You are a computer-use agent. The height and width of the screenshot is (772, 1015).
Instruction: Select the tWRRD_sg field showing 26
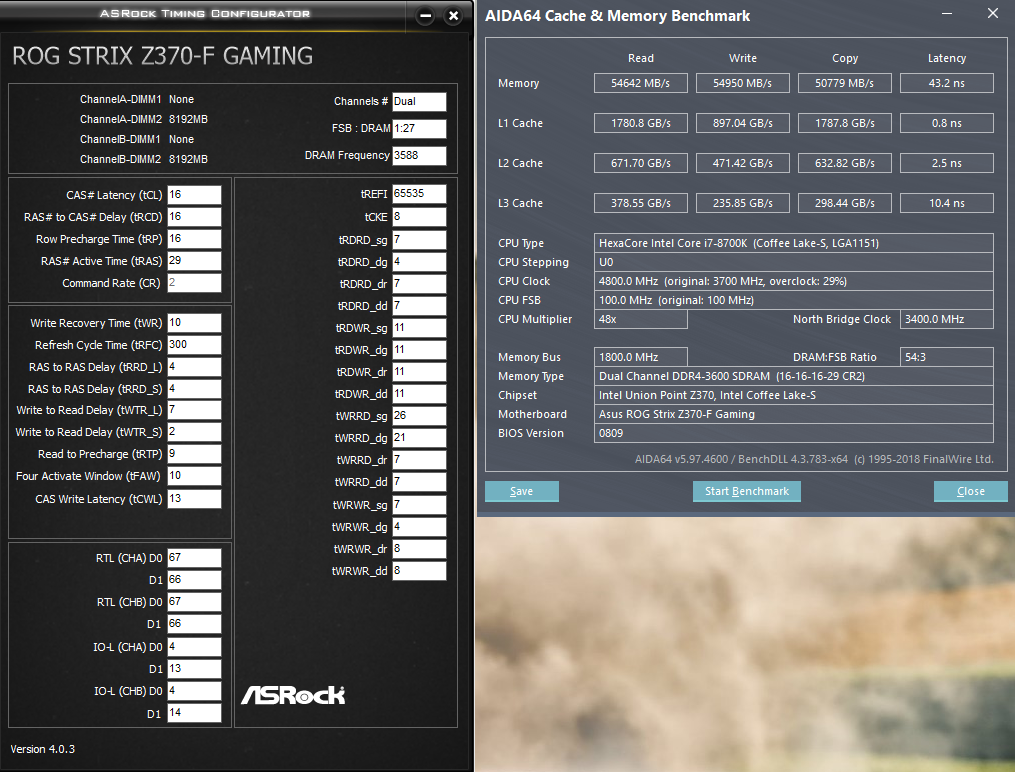point(419,416)
